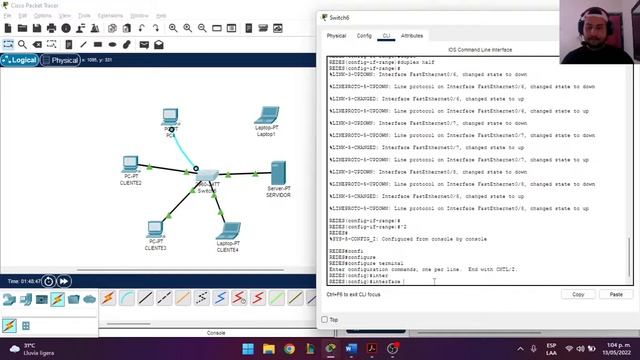Pick the blue Serial DCE cable

pyautogui.click(x=220, y=298)
